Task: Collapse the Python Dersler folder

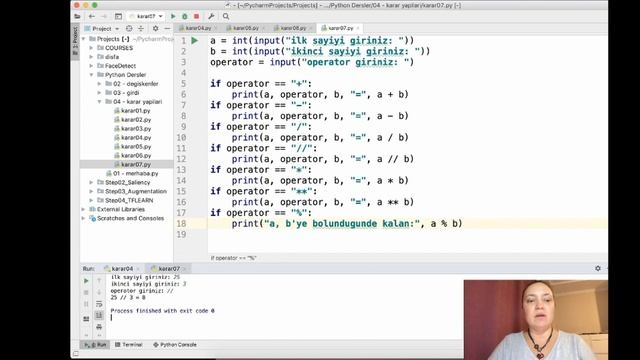Action: coord(91,75)
